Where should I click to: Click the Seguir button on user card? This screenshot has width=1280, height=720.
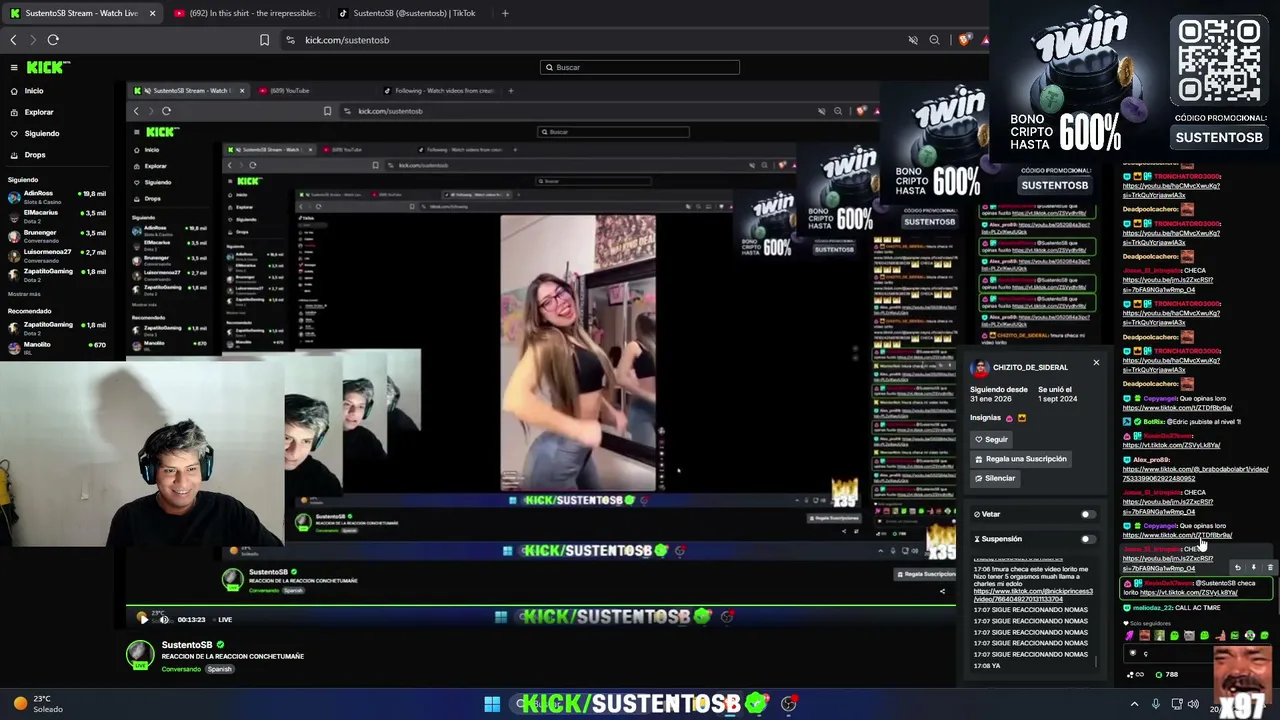coord(992,440)
